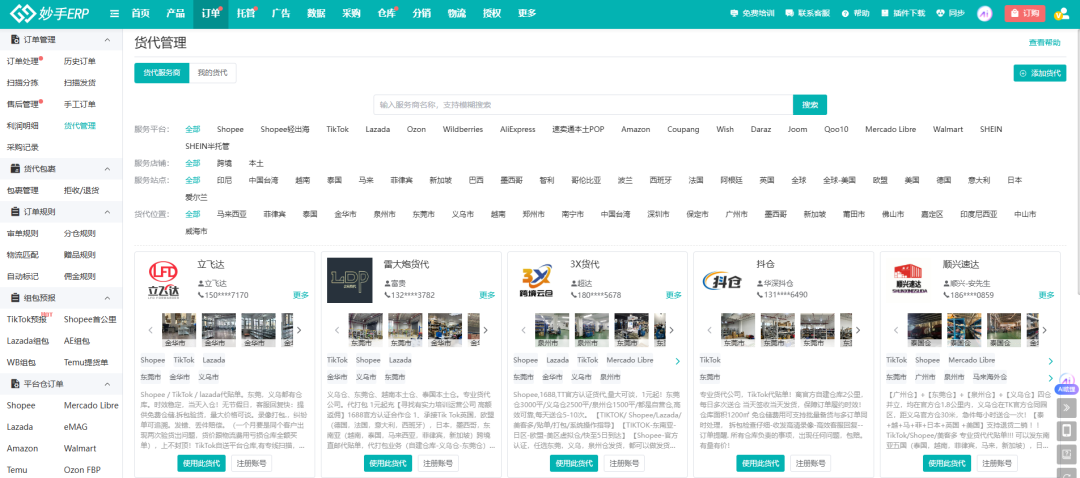The image size is (1080, 478).
Task: Click the 订购 shopping bag button
Action: click(1024, 13)
